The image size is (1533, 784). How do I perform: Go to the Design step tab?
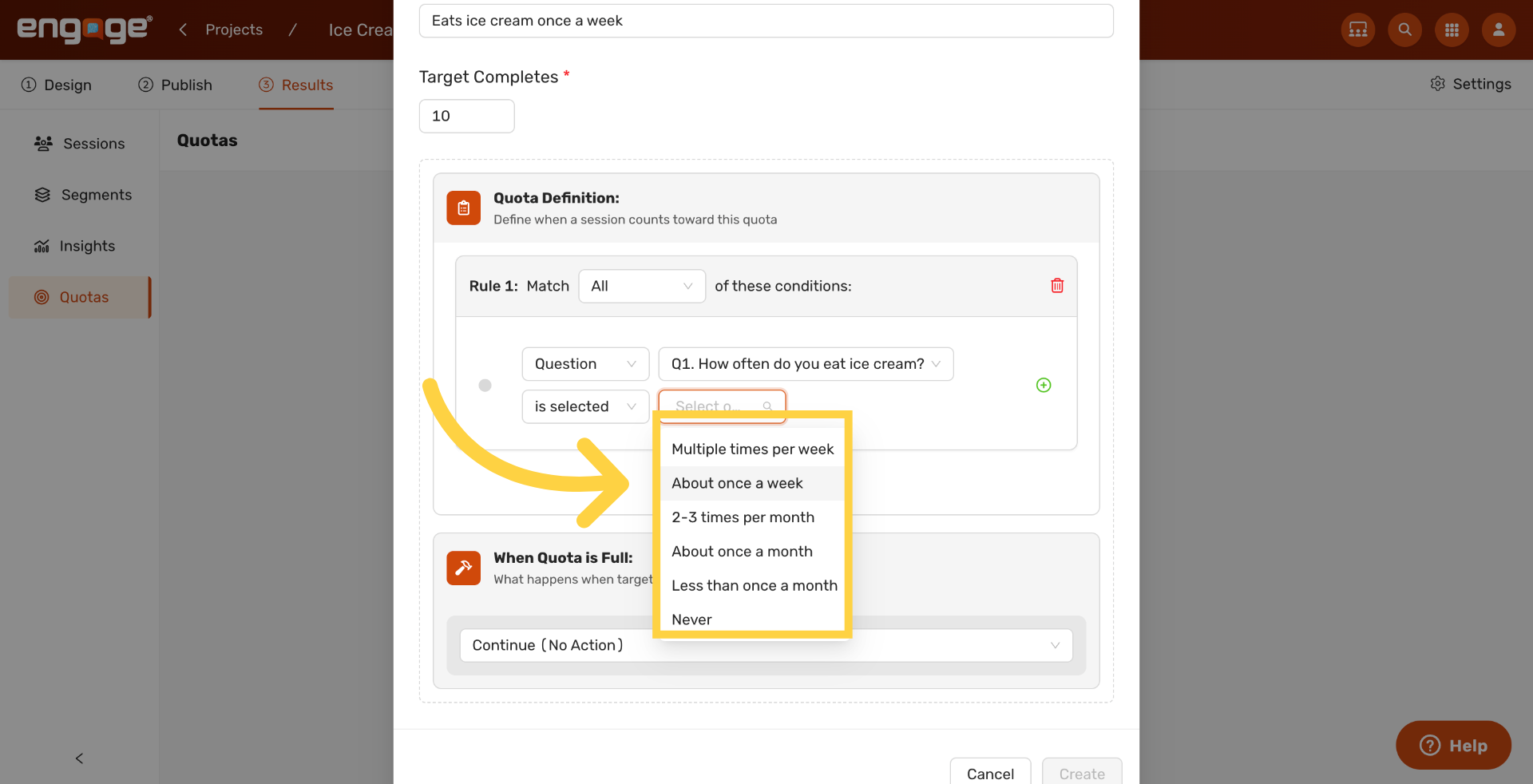[57, 85]
